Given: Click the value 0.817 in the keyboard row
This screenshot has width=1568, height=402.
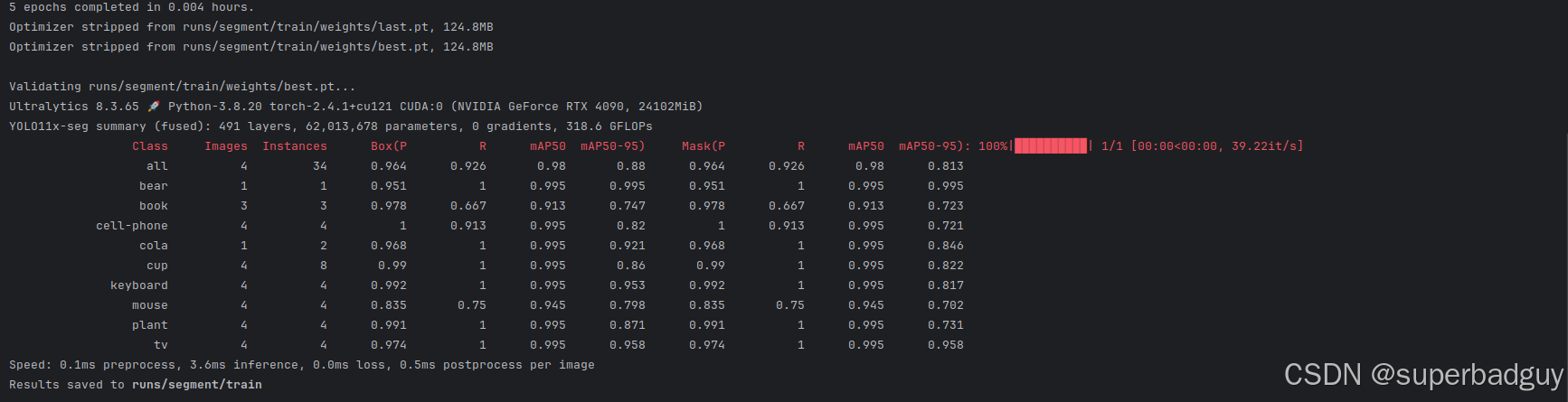Looking at the screenshot, I should 946,285.
